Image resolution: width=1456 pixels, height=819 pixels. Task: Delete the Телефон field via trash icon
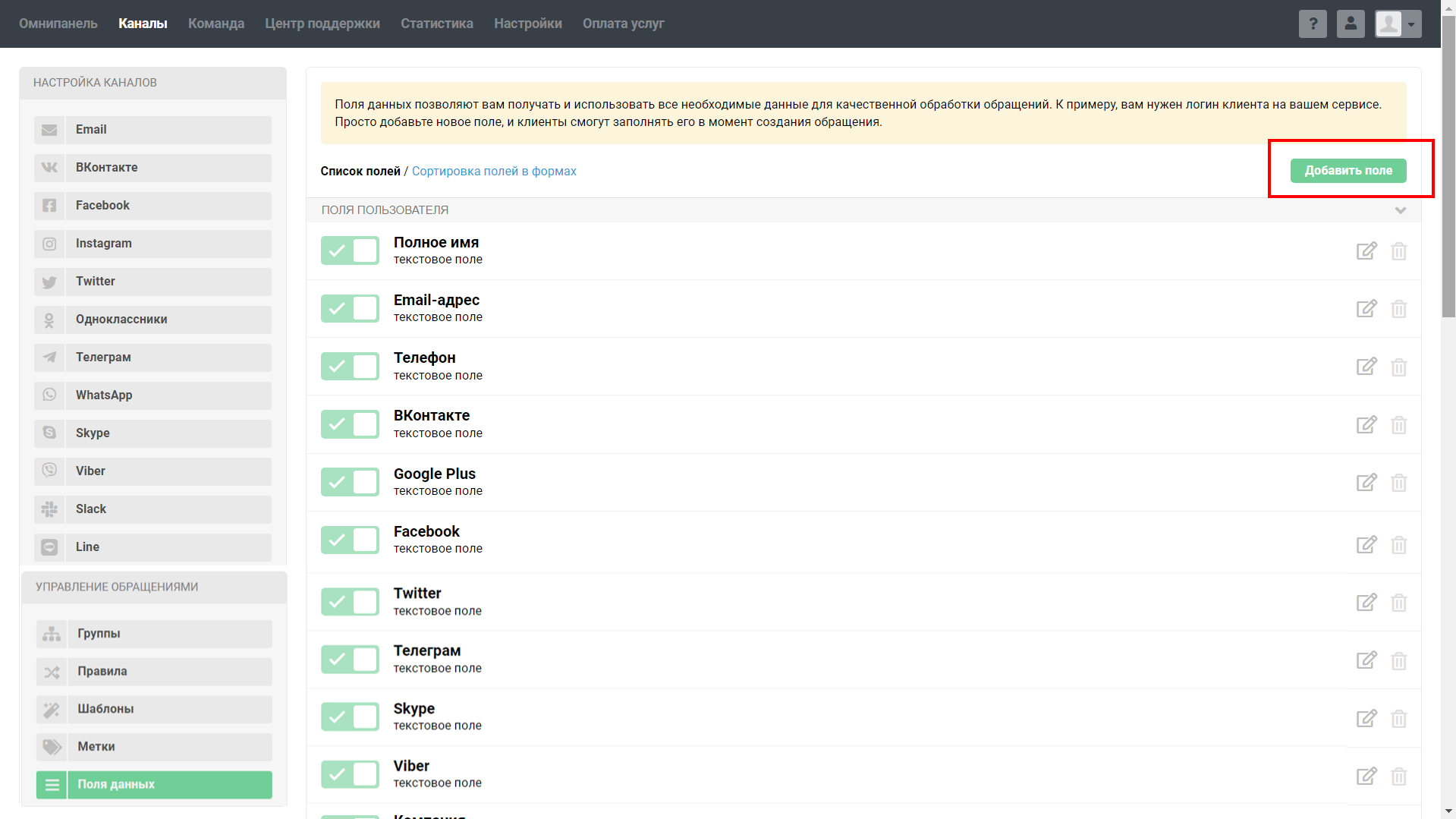coord(1398,367)
